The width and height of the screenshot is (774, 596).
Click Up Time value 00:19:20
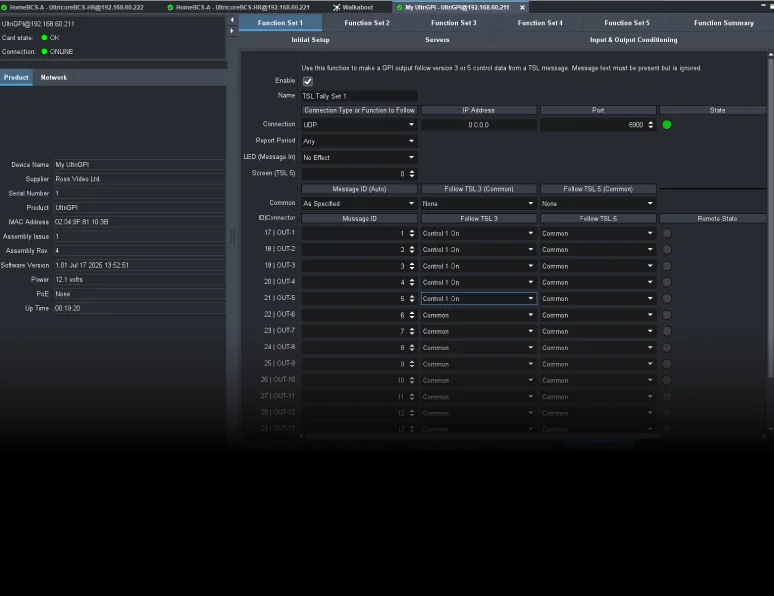click(140, 308)
